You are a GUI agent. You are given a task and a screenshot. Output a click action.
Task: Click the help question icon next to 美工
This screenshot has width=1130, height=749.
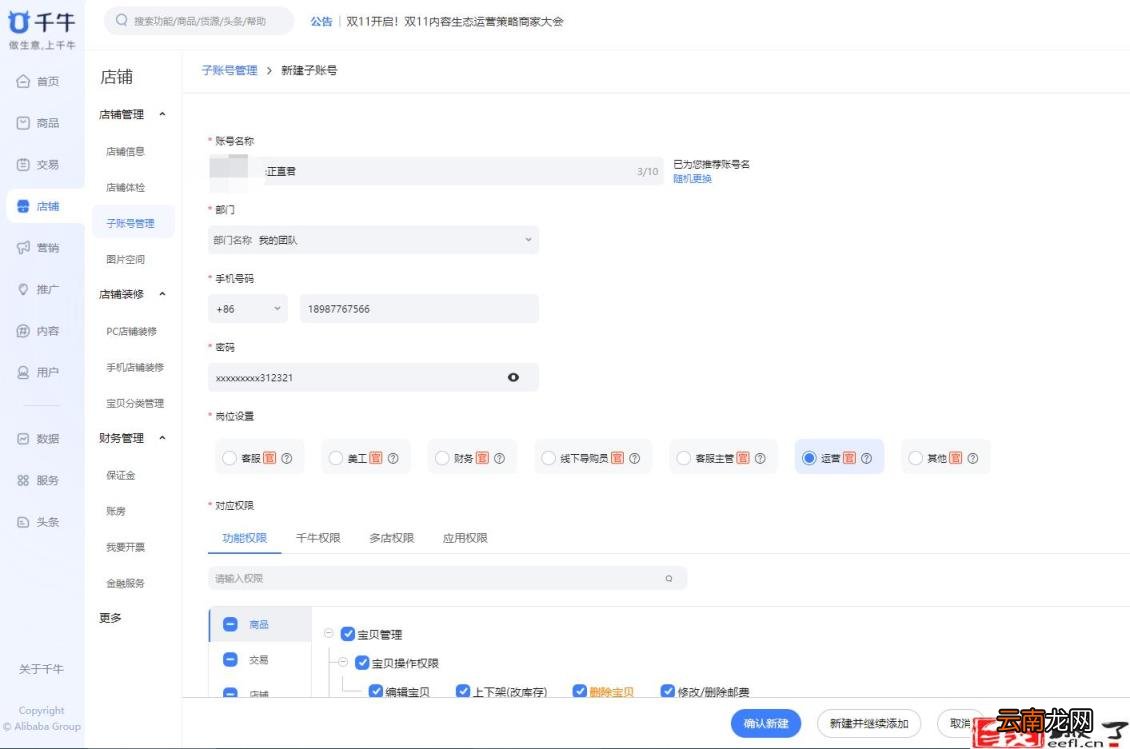pyautogui.click(x=393, y=458)
